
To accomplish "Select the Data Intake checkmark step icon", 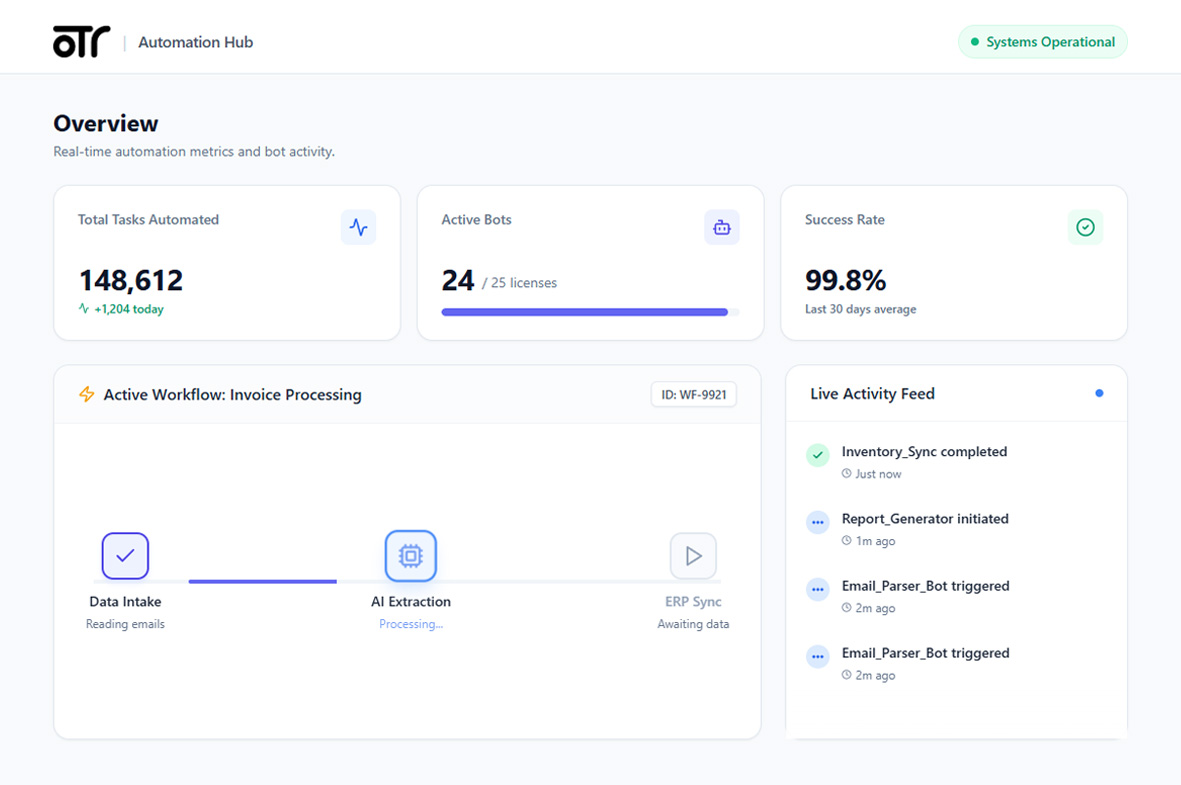I will [x=125, y=556].
